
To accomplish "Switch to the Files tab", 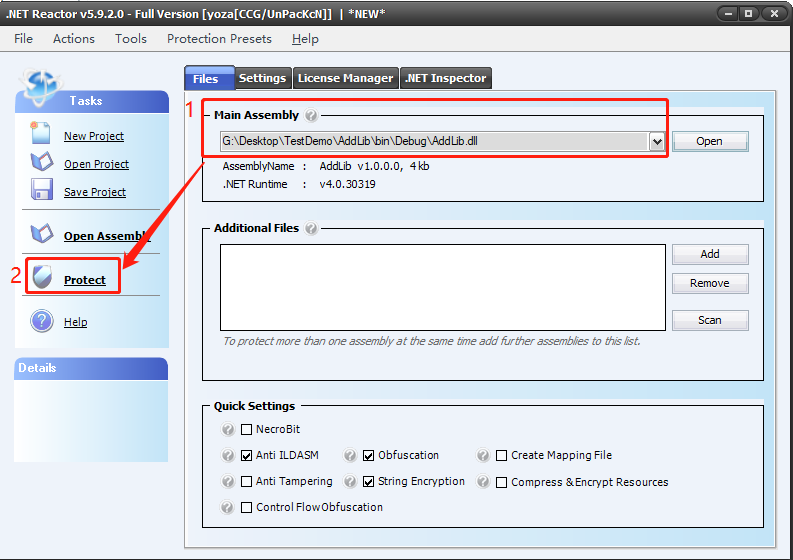I will click(x=209, y=78).
